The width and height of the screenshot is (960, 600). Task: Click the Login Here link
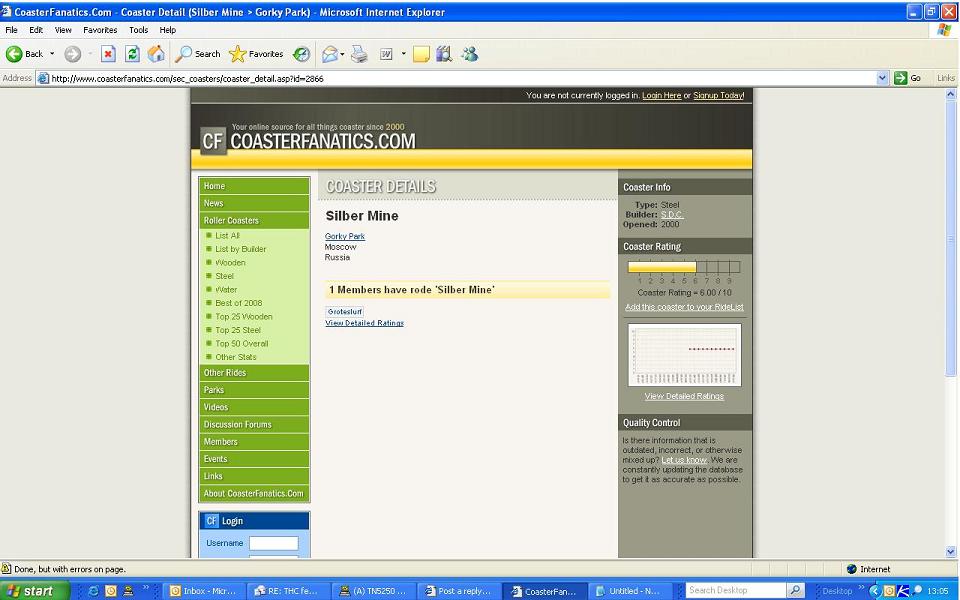tap(661, 96)
